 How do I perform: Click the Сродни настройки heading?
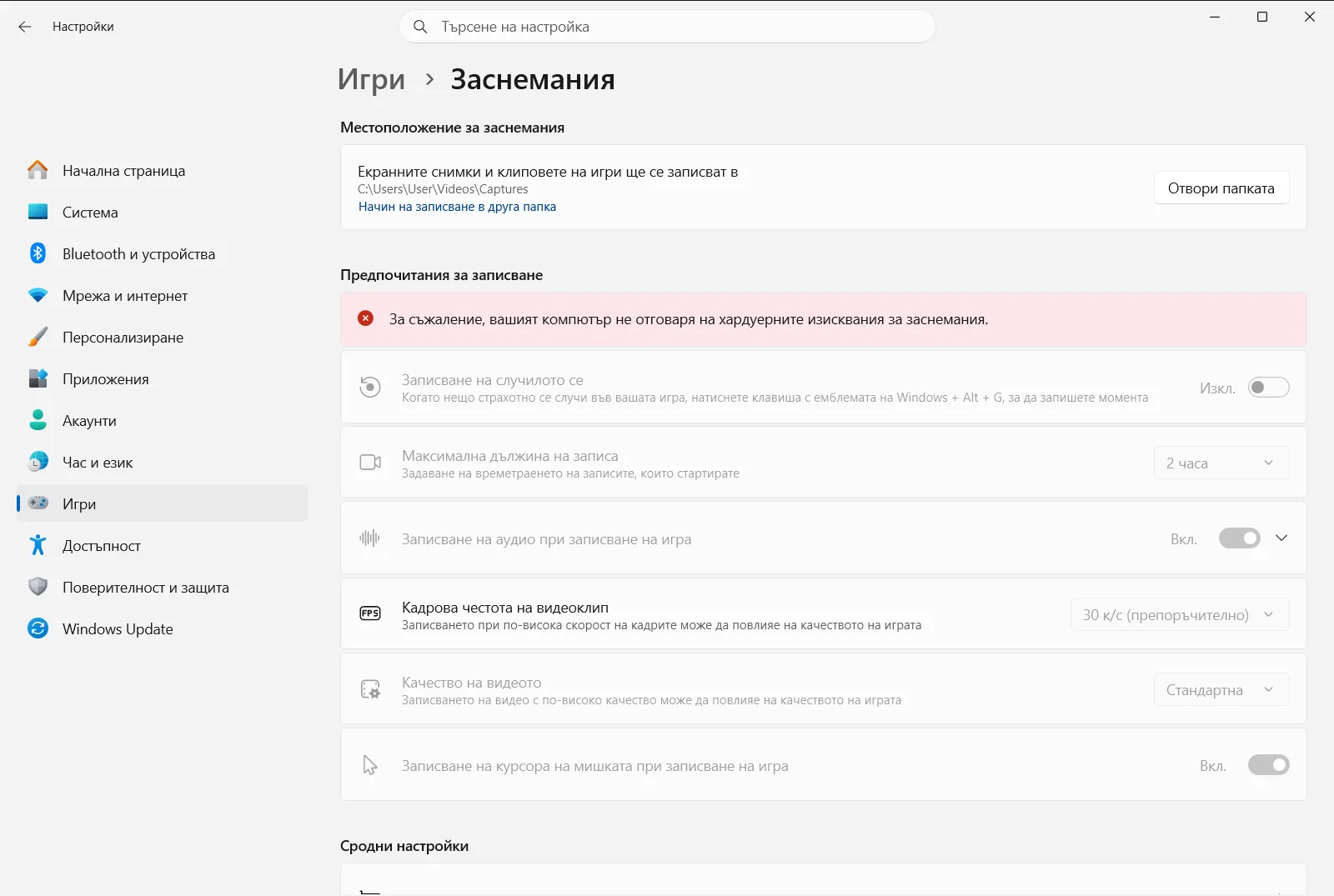[x=404, y=846]
